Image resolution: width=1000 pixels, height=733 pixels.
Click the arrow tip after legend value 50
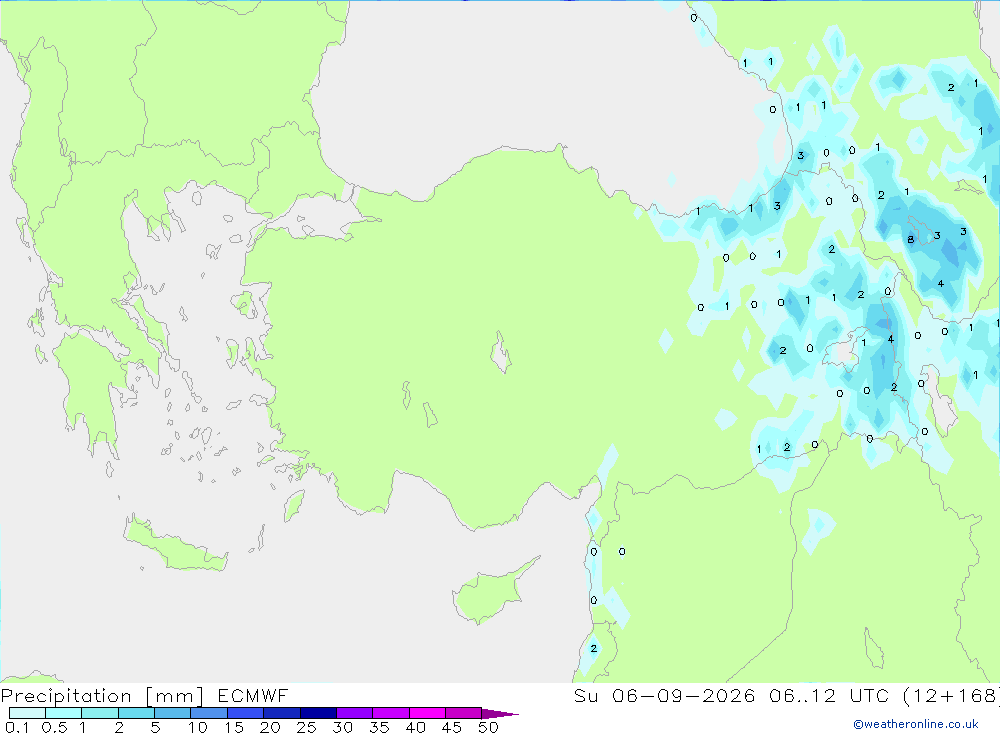pyautogui.click(x=501, y=713)
